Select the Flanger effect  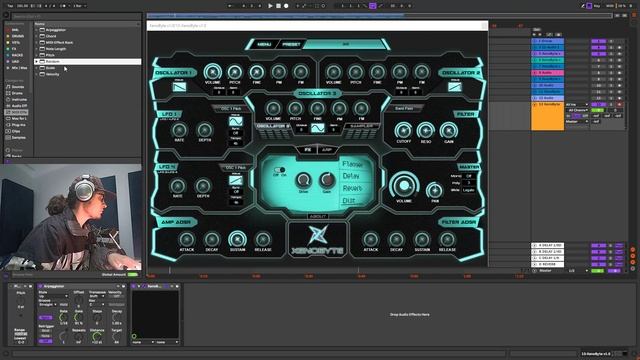click(x=353, y=164)
